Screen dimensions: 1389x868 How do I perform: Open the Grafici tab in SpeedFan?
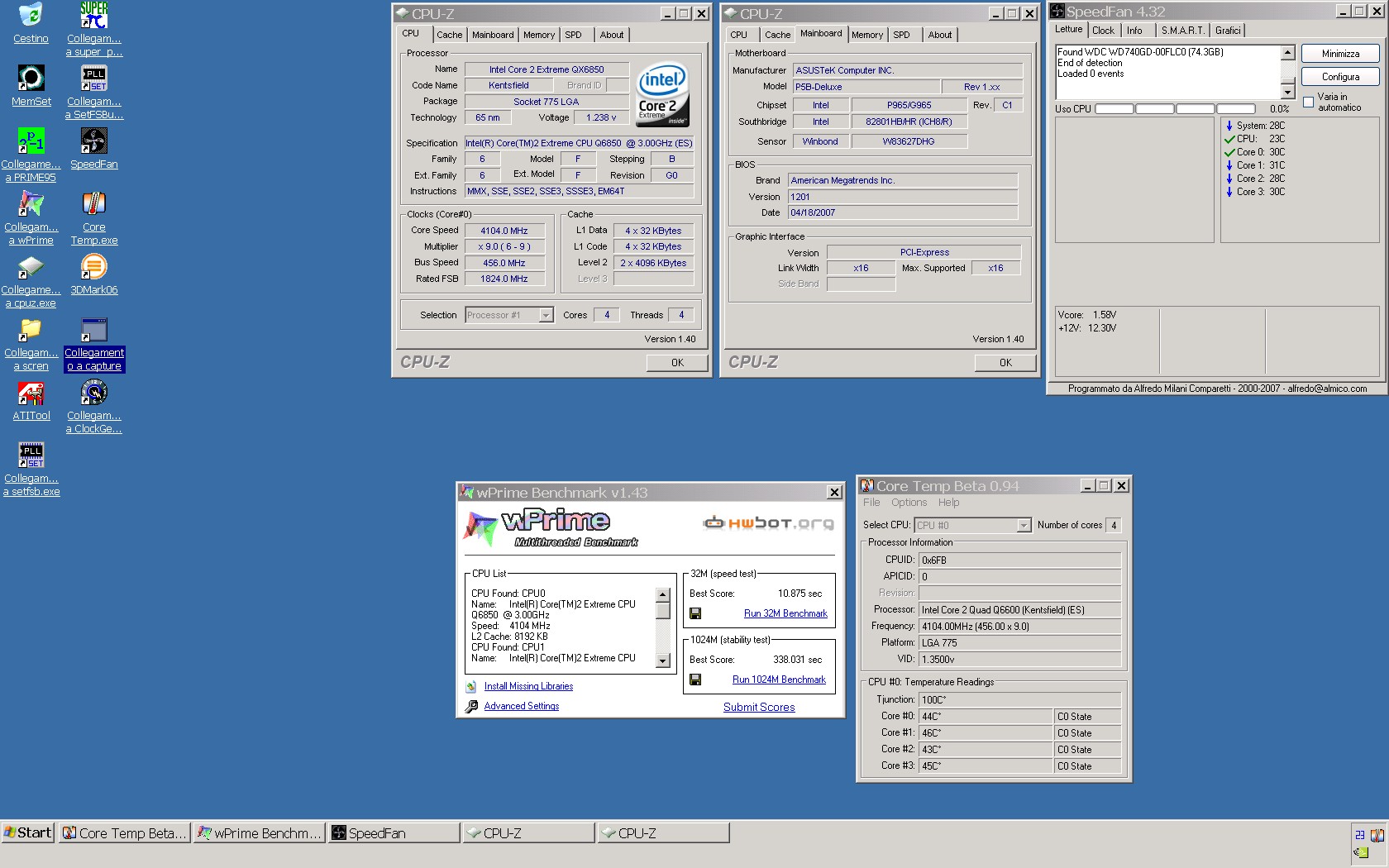[x=1228, y=31]
